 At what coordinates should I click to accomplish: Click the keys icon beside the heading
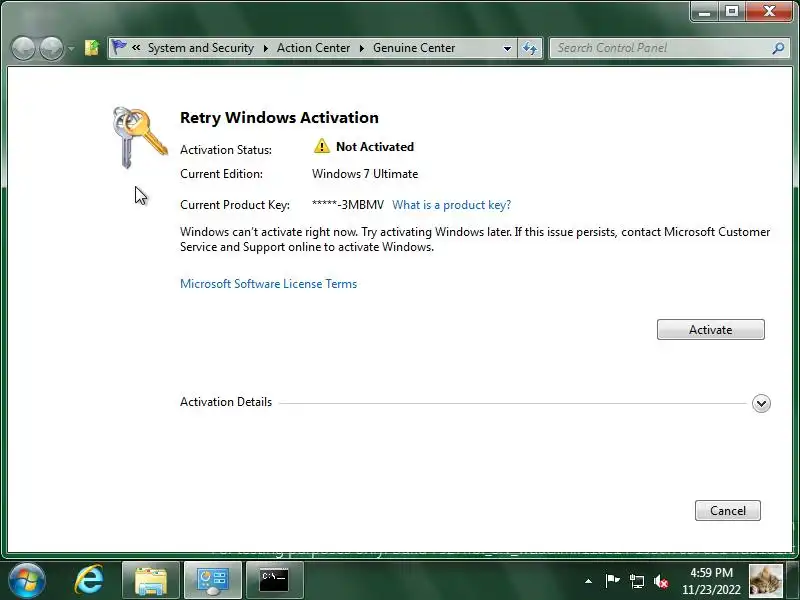[140, 137]
